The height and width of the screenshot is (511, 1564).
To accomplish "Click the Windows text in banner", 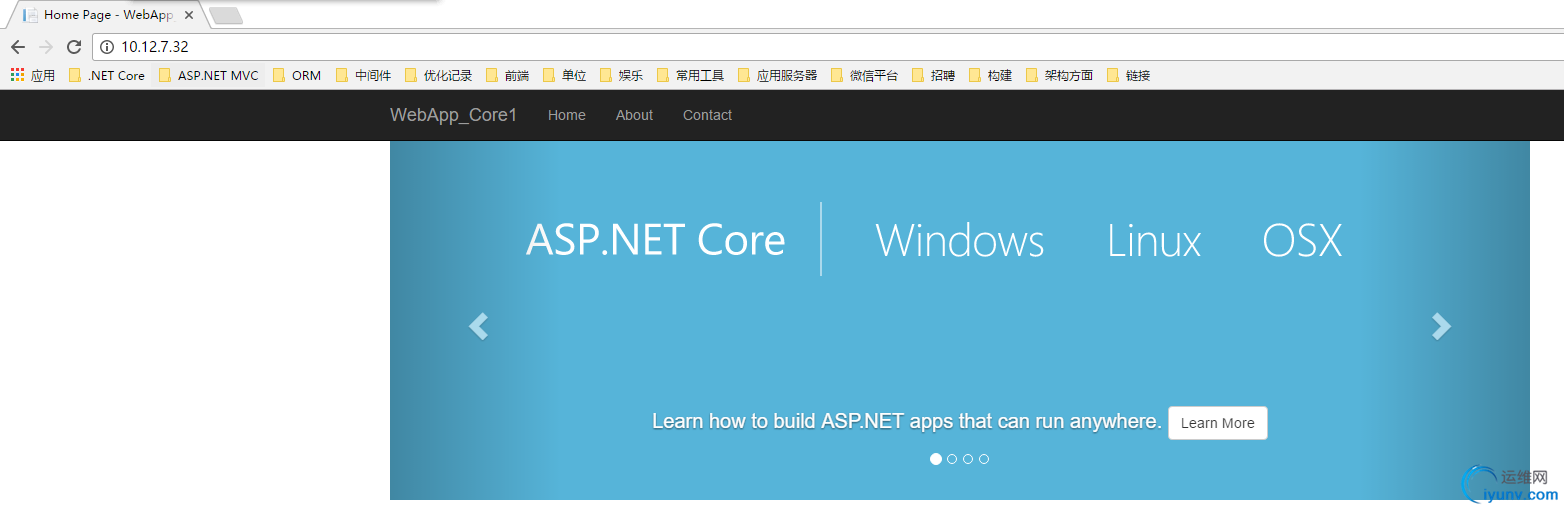I will click(960, 240).
